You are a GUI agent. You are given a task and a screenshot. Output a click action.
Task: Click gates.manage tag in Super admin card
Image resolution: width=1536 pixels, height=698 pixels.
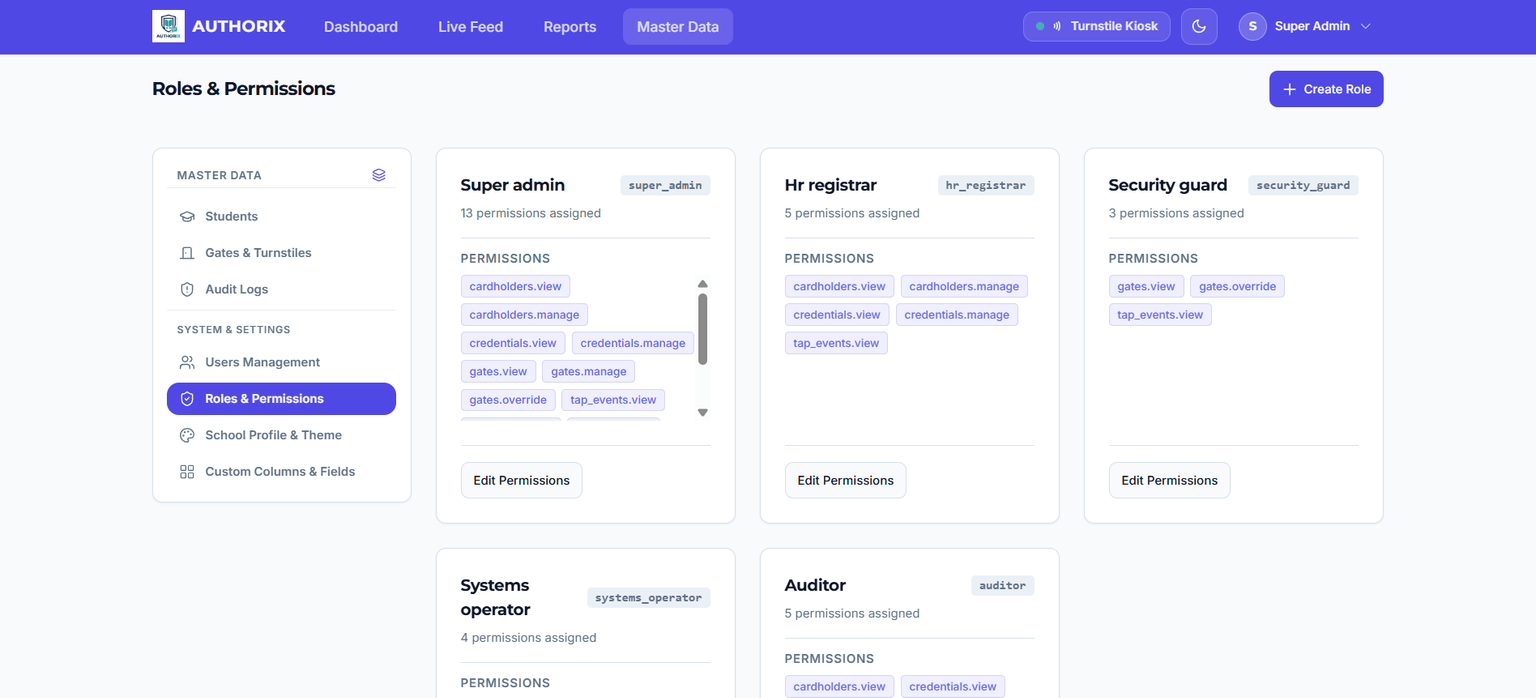click(589, 371)
